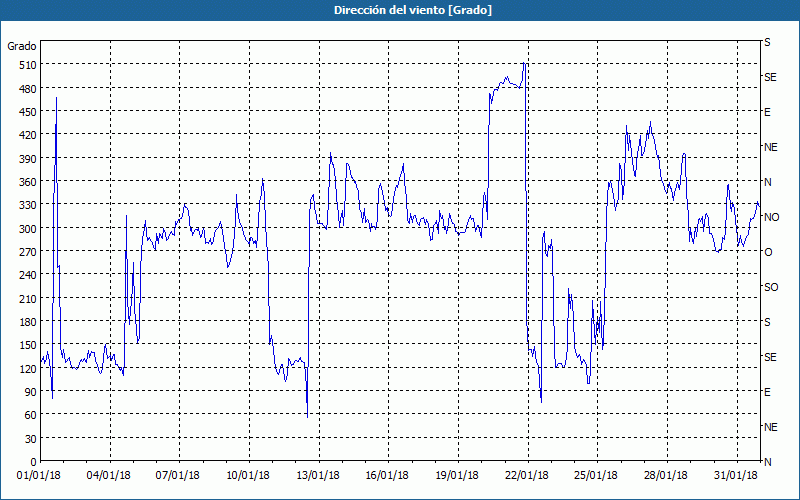Screen dimensions: 800x500
Task: Select the 28/01/18 date label
Action: point(666,476)
